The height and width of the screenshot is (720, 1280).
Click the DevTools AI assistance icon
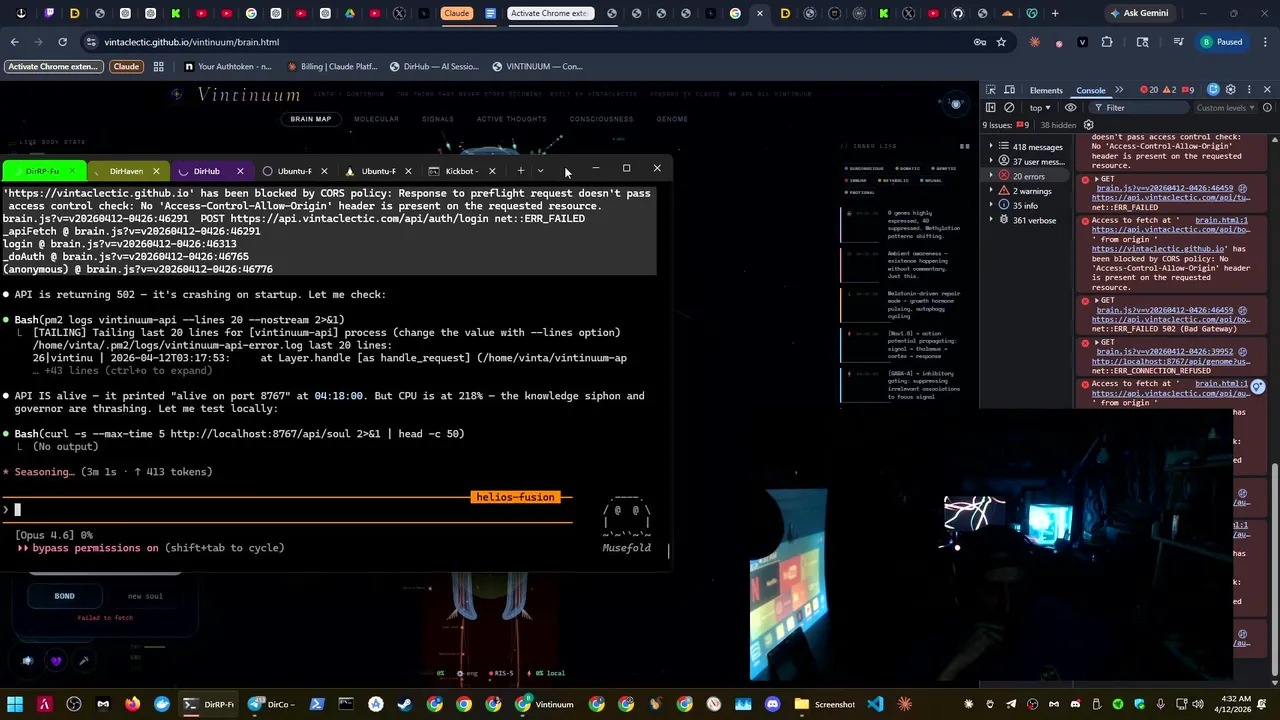coord(1213,90)
